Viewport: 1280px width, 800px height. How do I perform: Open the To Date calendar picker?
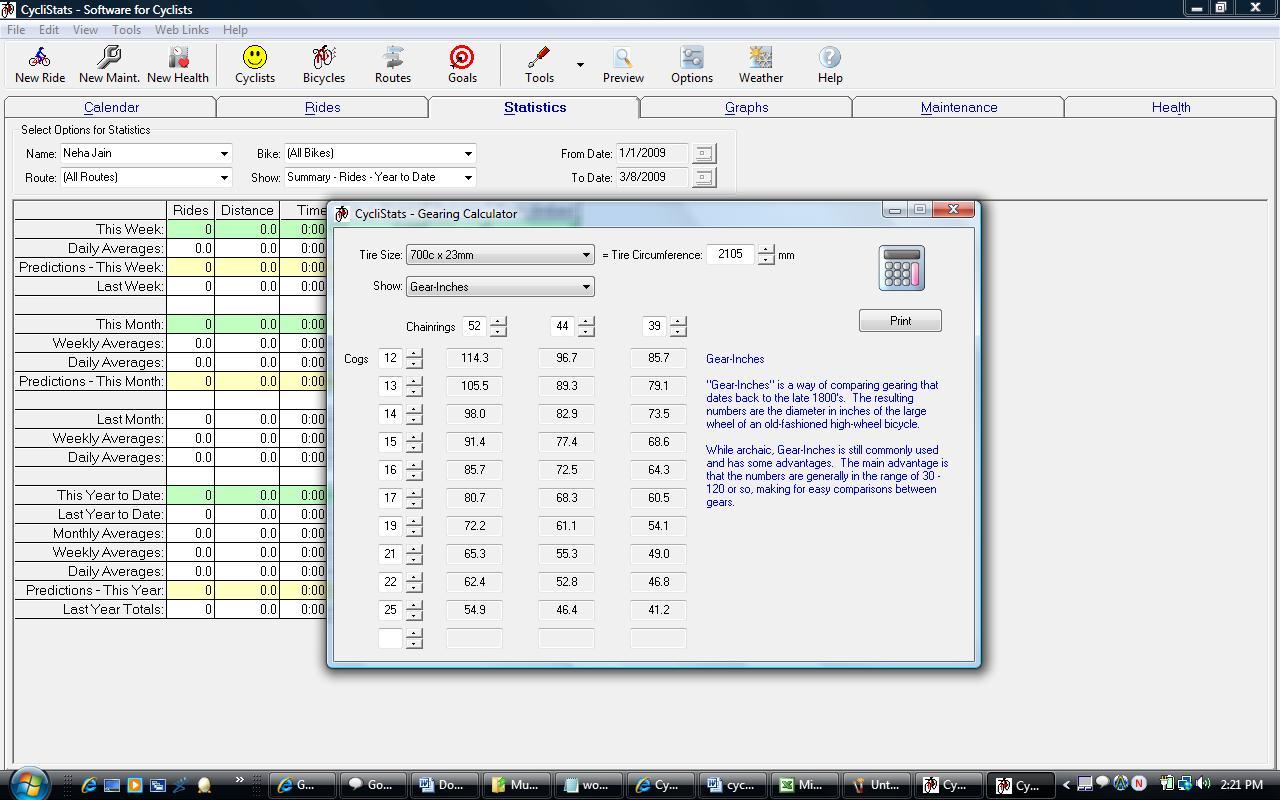tap(704, 177)
